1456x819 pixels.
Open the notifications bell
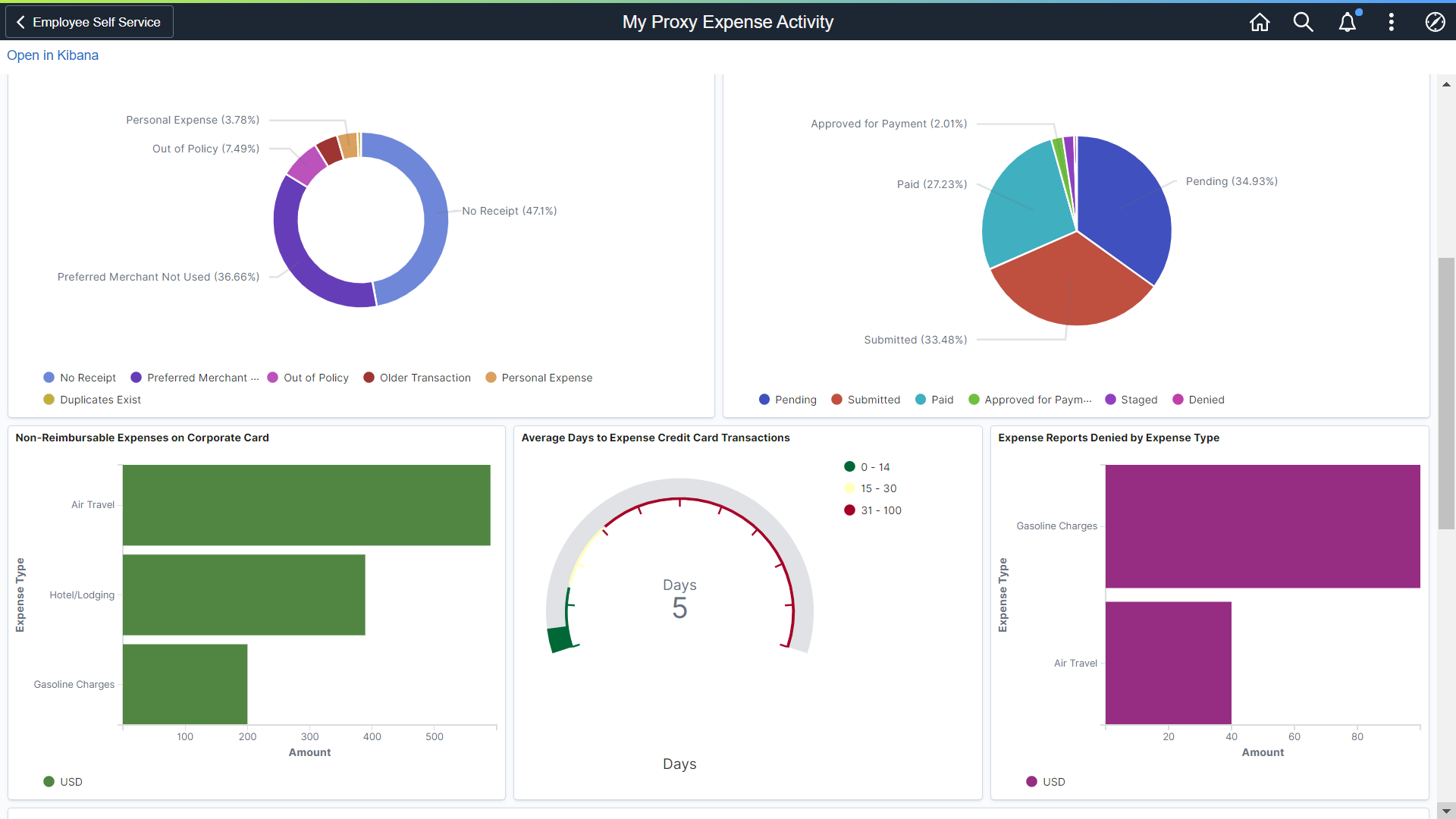coord(1348,22)
